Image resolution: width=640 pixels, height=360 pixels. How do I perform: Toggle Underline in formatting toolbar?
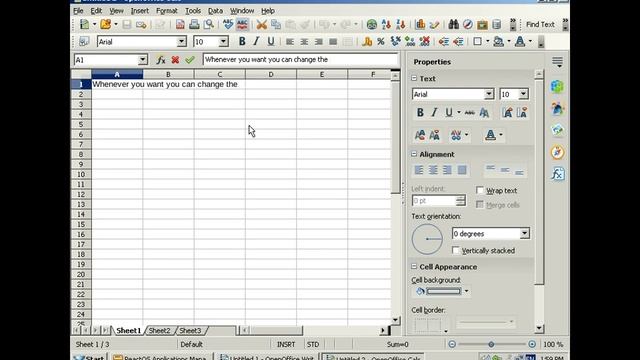coord(271,42)
